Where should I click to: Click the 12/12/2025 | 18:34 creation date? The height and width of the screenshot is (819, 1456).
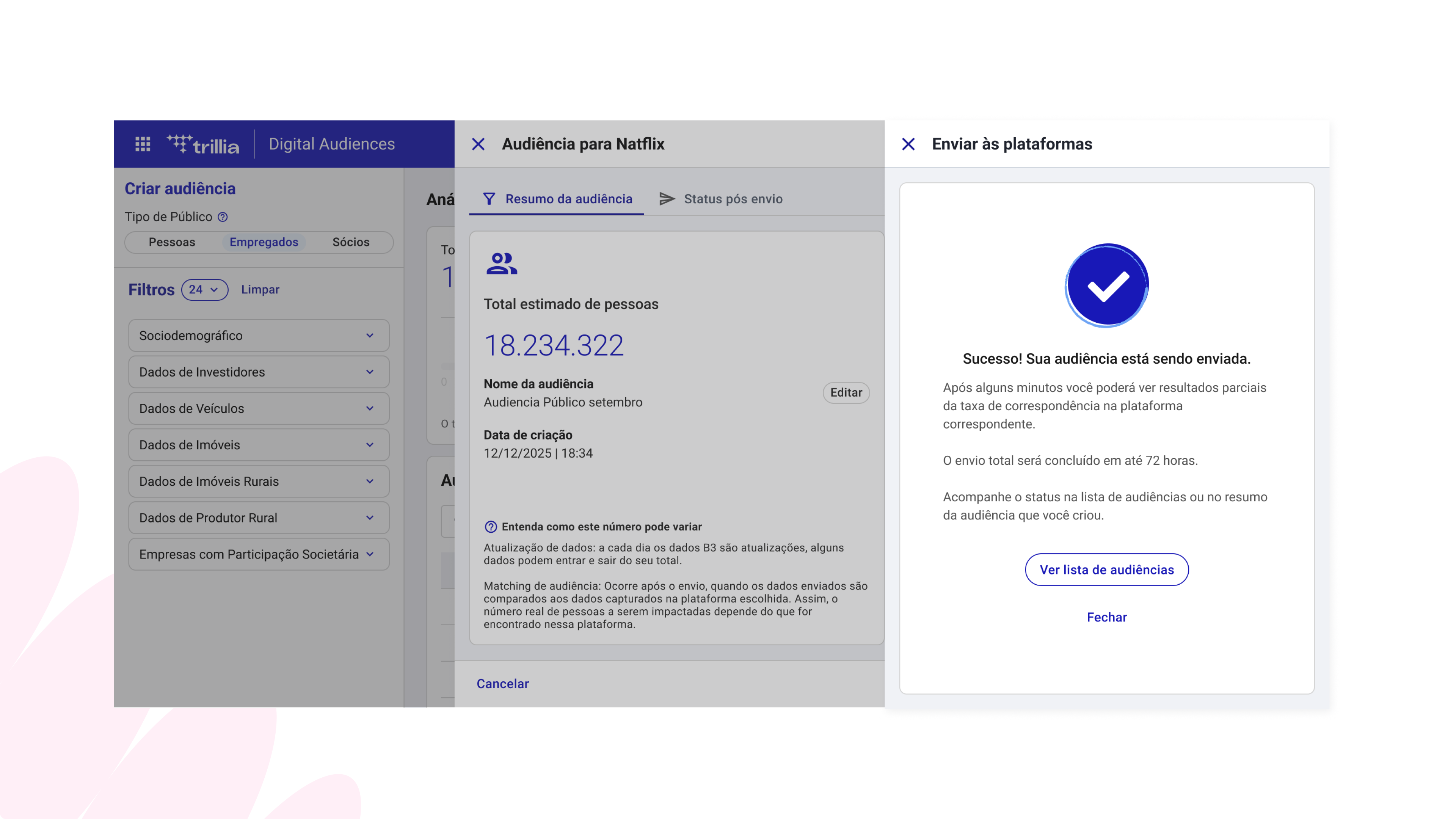(538, 453)
